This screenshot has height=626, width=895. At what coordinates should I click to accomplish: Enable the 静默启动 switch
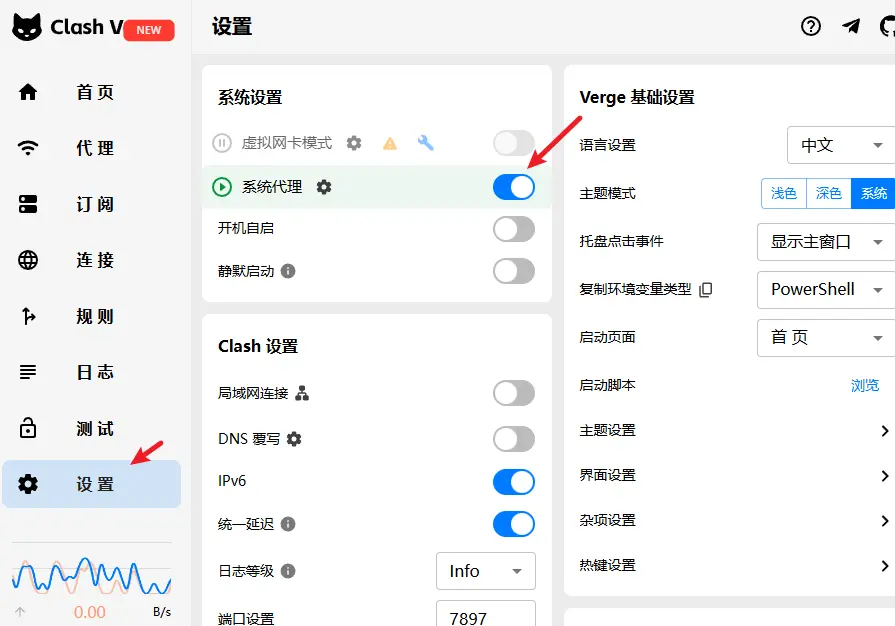tap(514, 271)
